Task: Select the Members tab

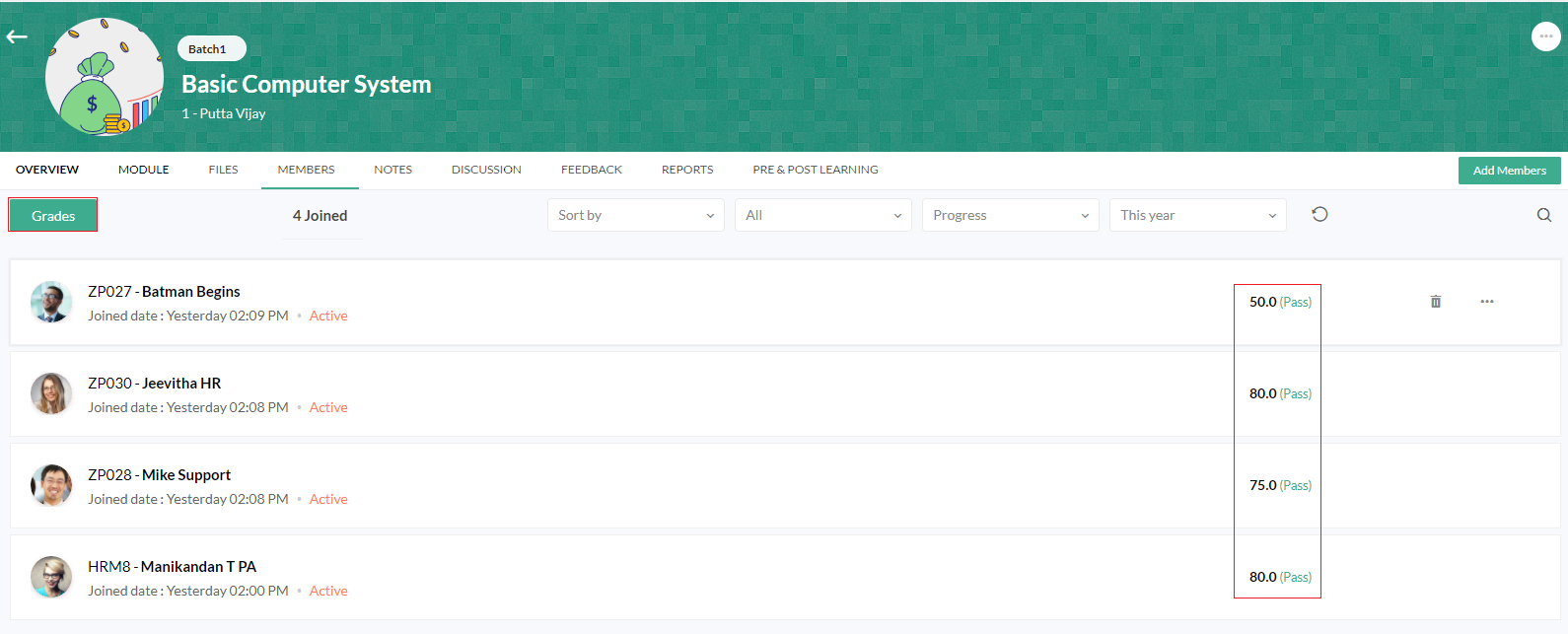Action: 306,170
